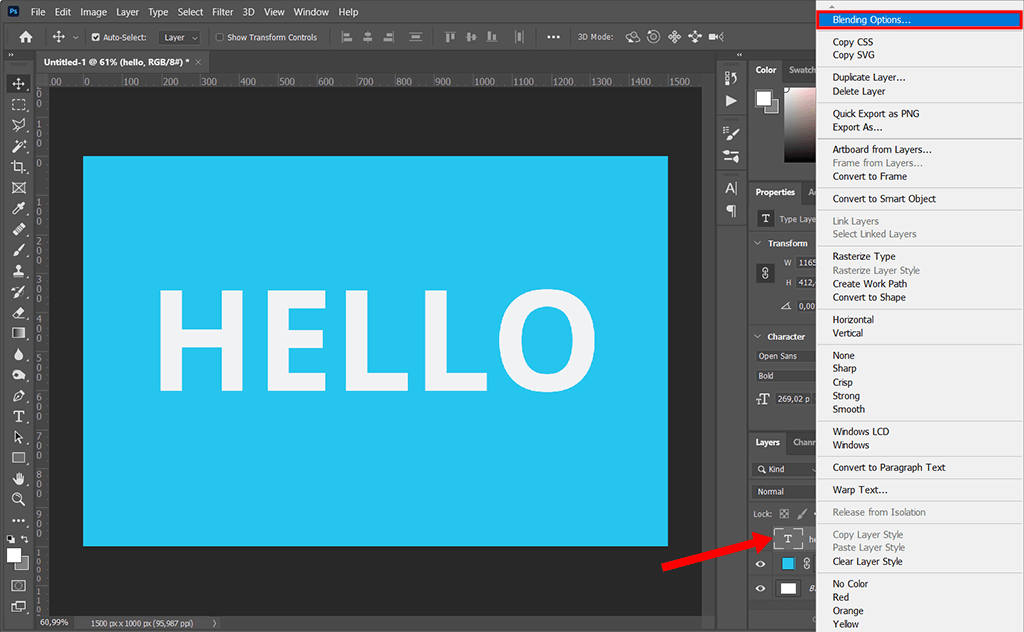Choose Delete Layer from context menu

tap(859, 91)
